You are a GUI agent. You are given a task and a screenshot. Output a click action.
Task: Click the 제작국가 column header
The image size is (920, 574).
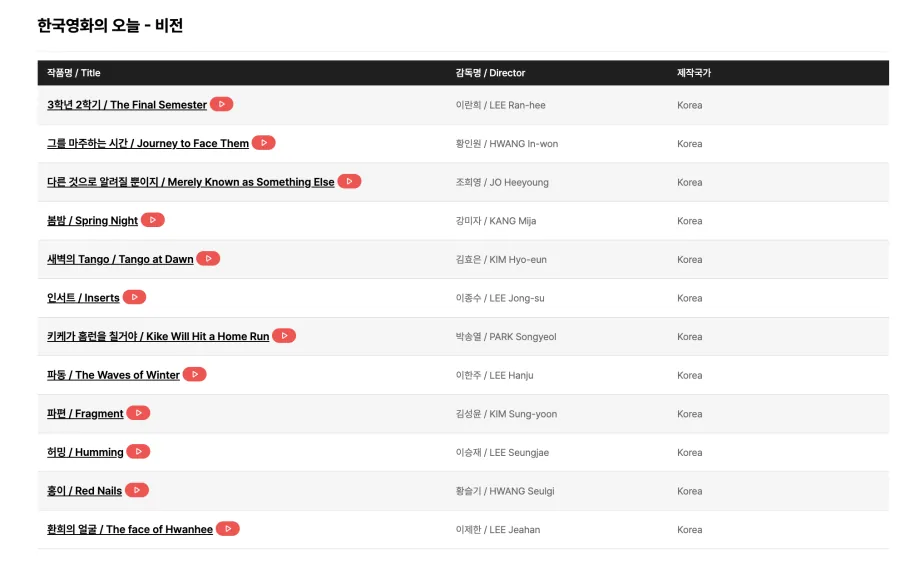click(x=694, y=73)
